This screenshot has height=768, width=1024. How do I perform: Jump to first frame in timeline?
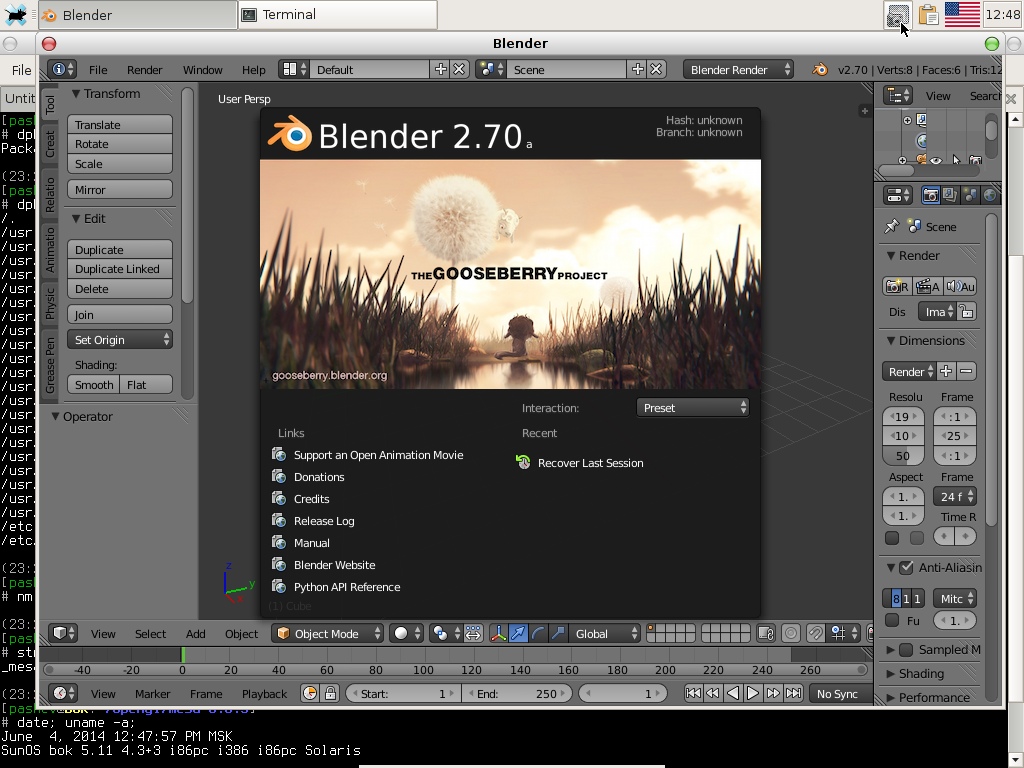(x=693, y=694)
